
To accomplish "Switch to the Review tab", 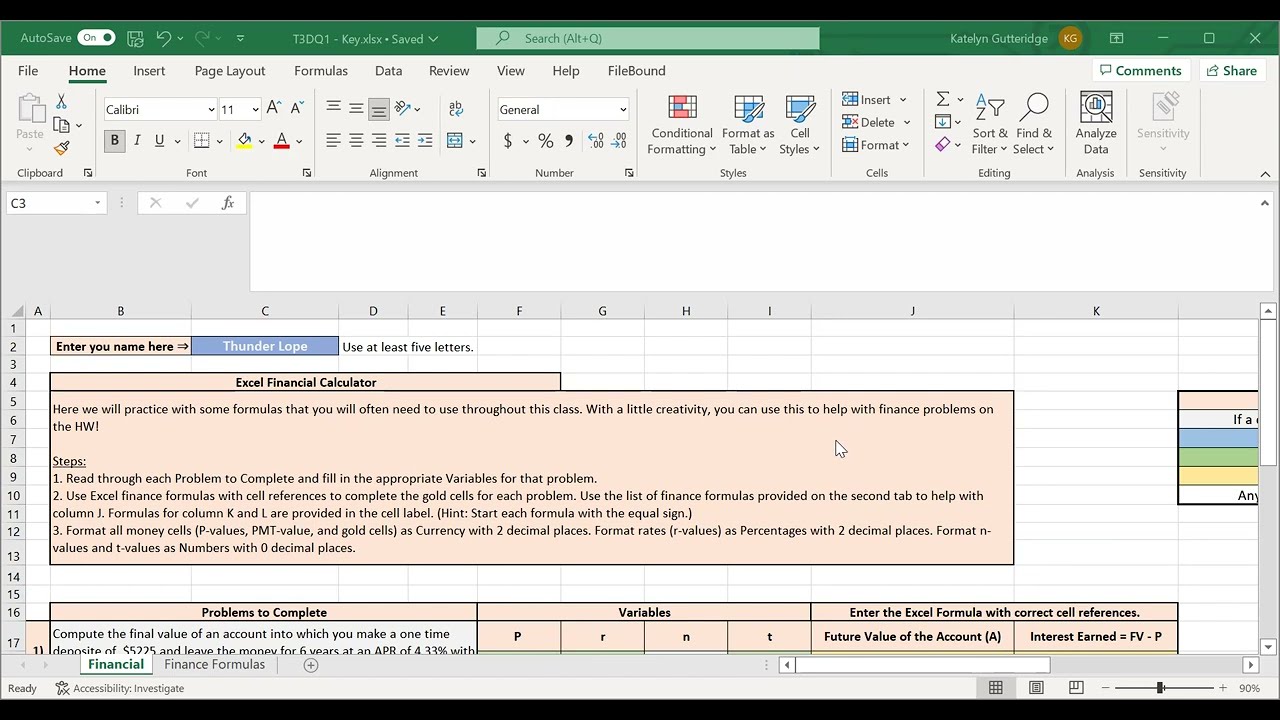I will click(x=449, y=71).
